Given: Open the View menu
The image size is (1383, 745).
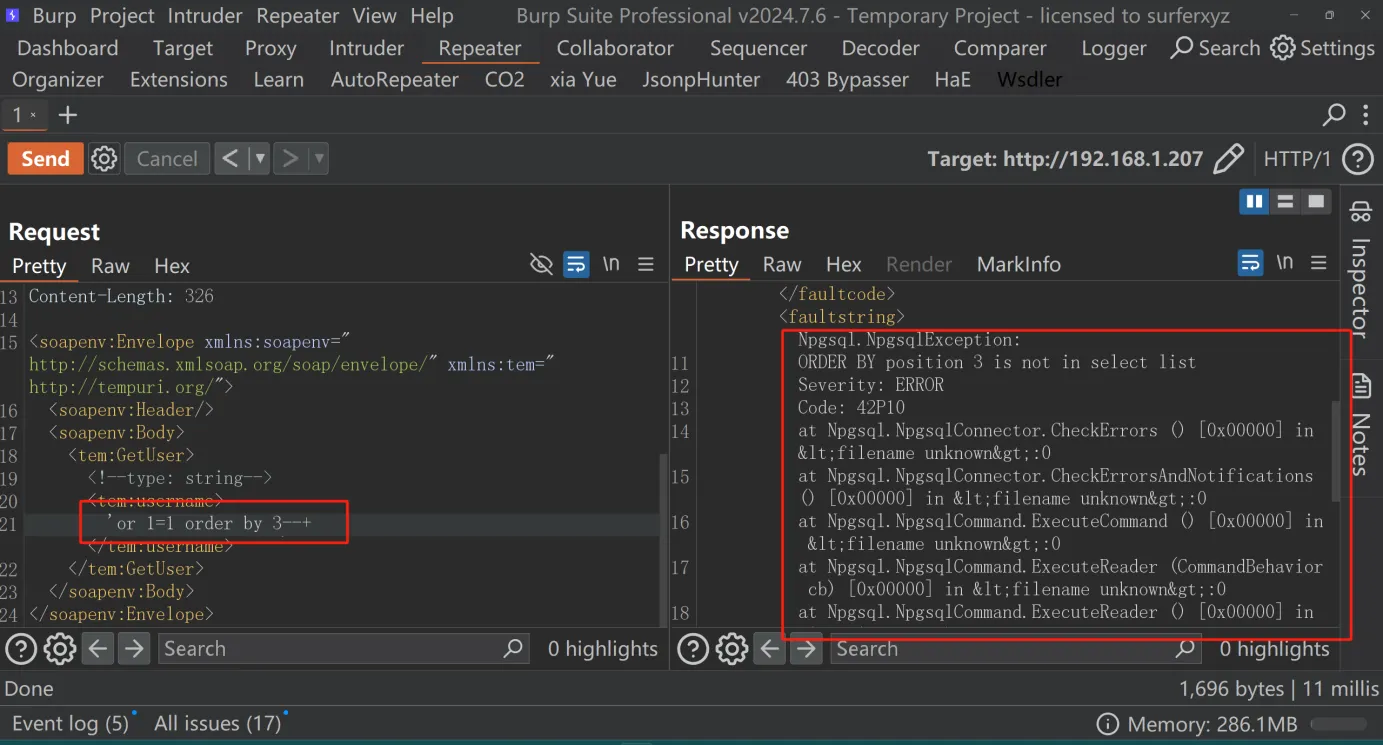Looking at the screenshot, I should [375, 16].
